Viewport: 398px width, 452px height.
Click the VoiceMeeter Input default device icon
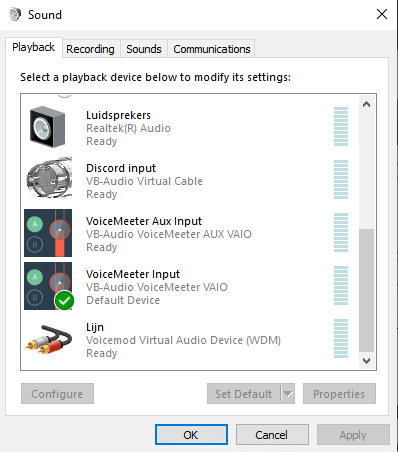click(x=49, y=286)
